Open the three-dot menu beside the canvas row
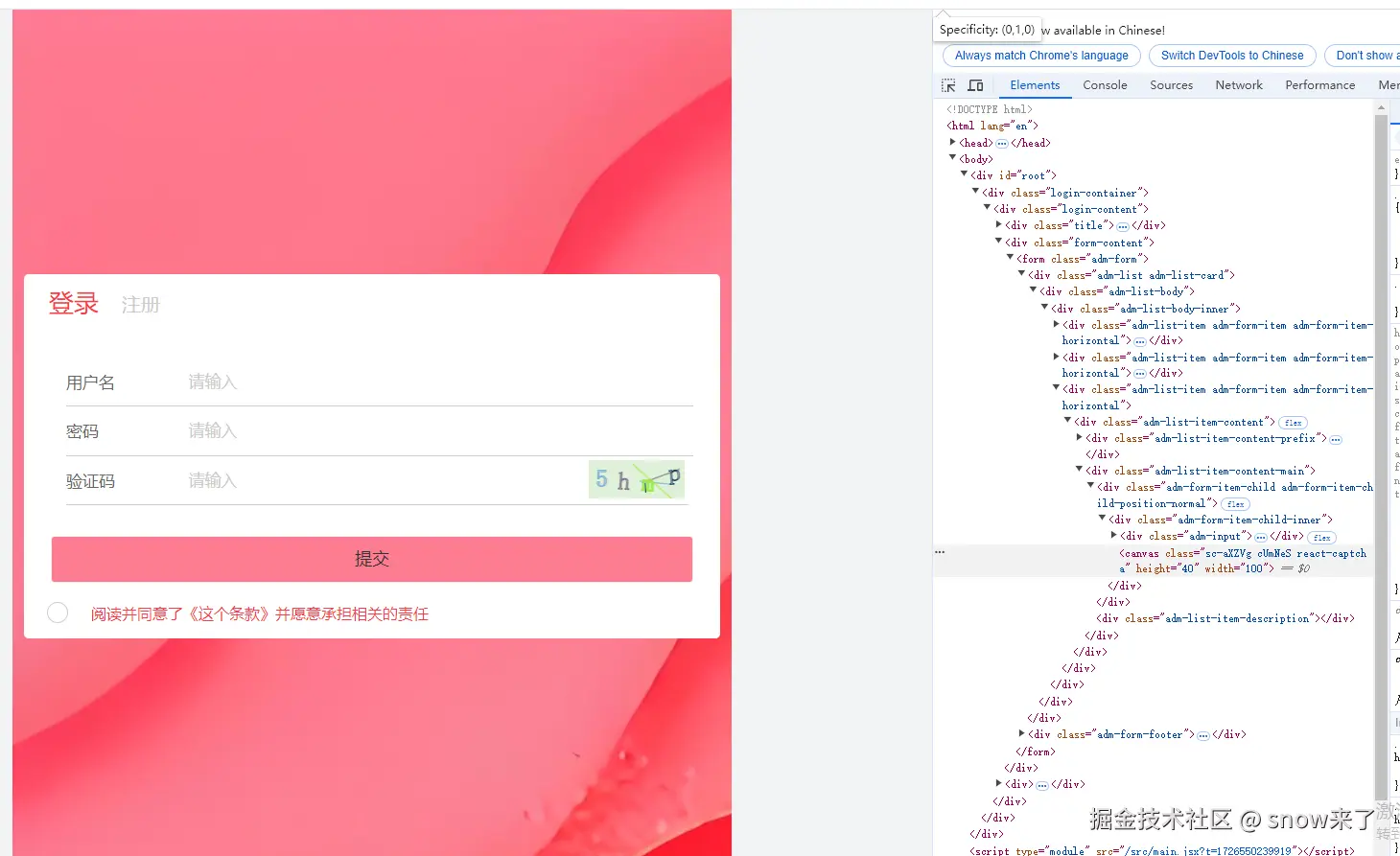This screenshot has width=1400, height=856. (940, 552)
